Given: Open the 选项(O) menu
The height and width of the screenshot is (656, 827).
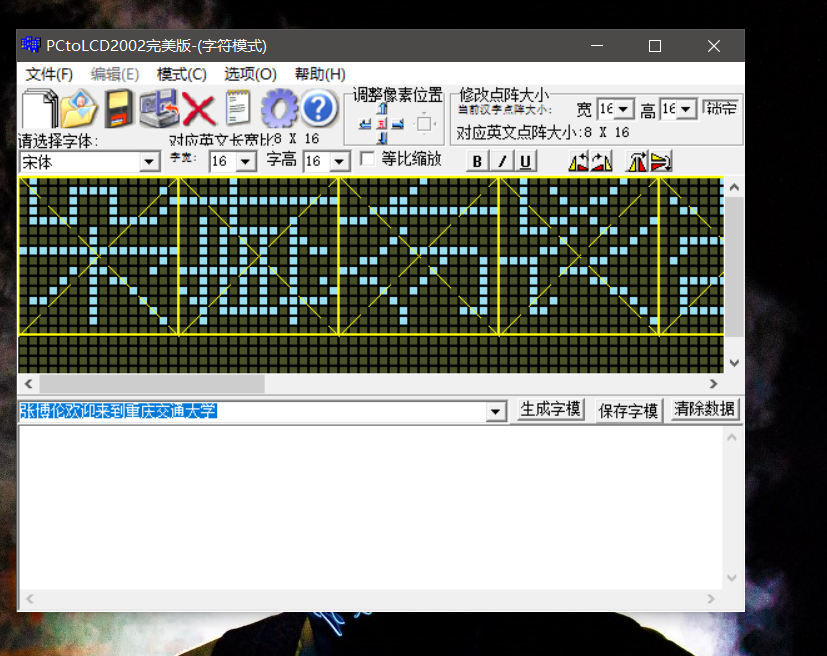Looking at the screenshot, I should (x=249, y=75).
